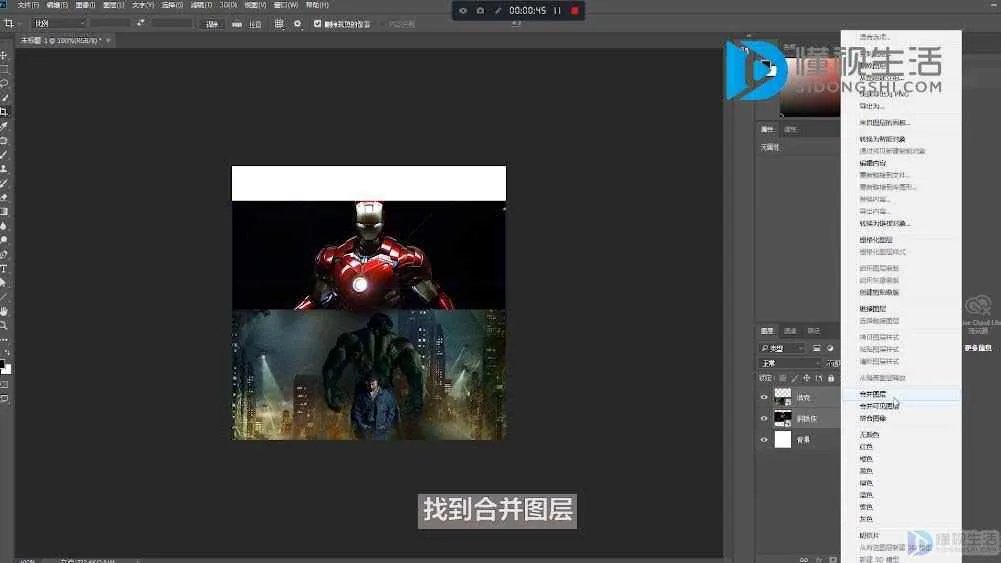Click lock image pixels brush icon

click(795, 379)
